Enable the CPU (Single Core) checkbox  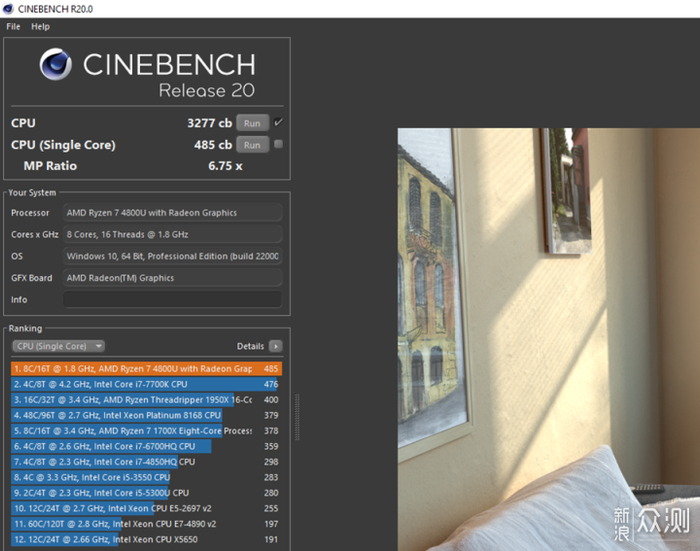coord(278,144)
